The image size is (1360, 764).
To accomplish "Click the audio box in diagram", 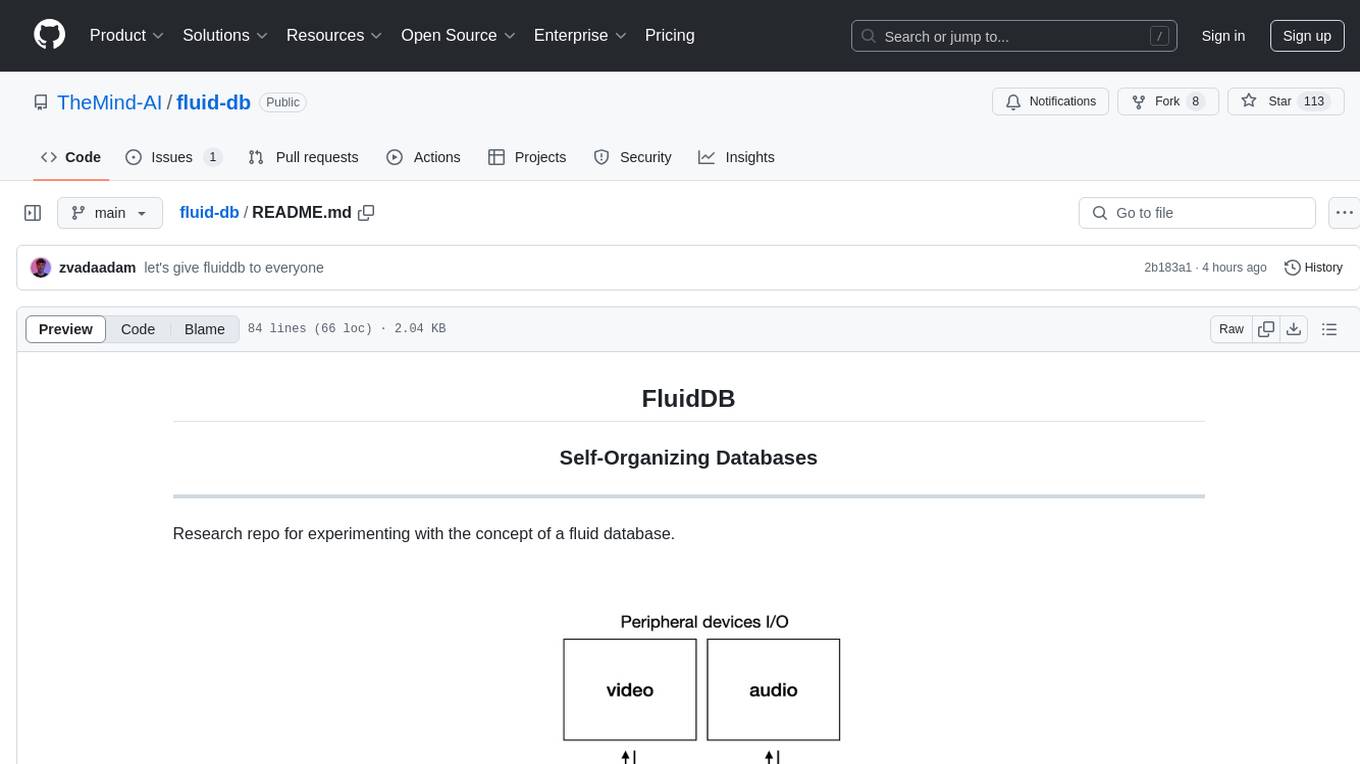I will (773, 690).
